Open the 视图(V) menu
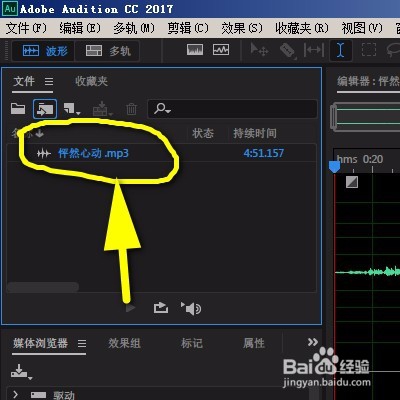 click(362, 28)
